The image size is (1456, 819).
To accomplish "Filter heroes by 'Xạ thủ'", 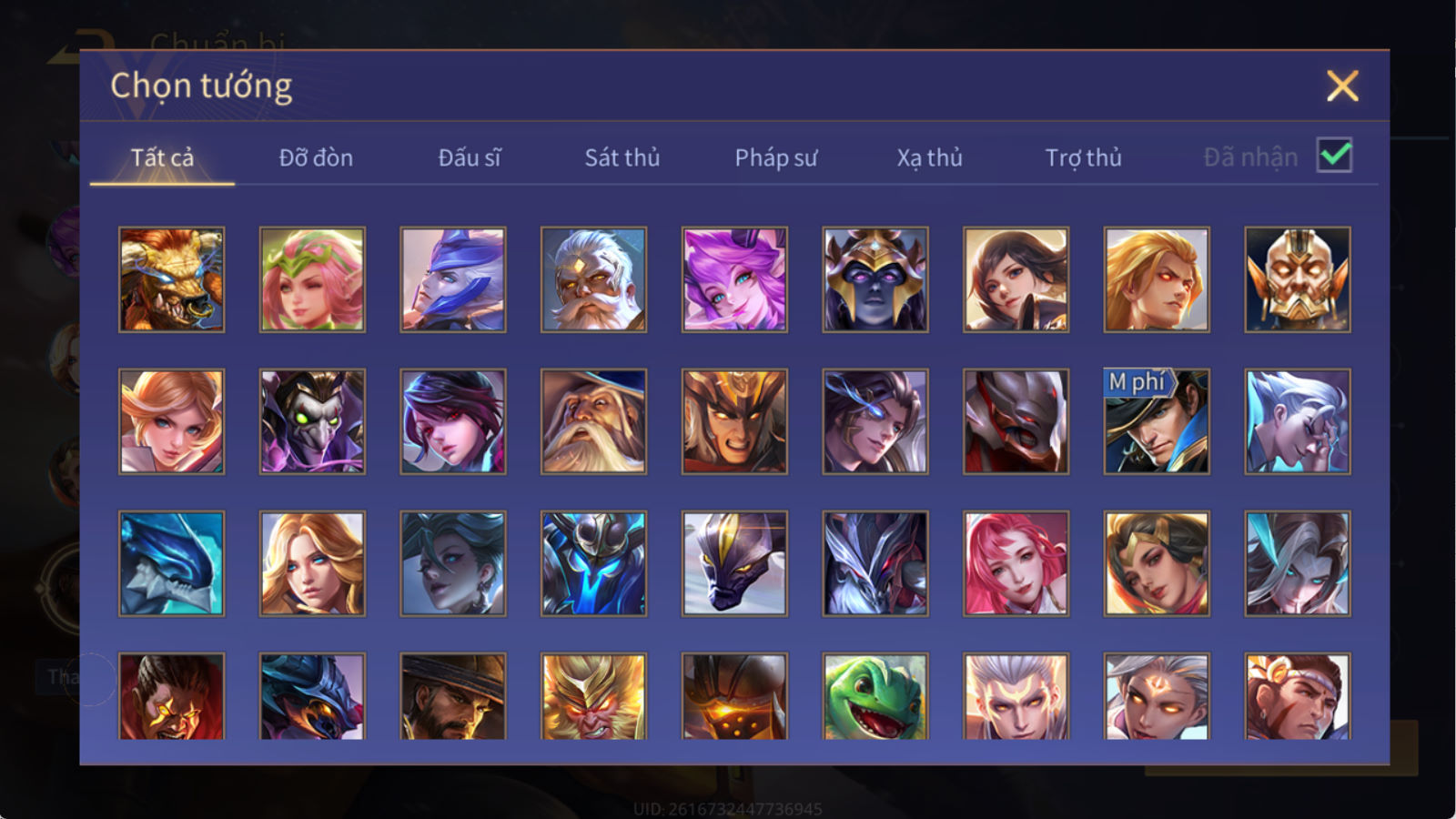I will coord(929,158).
